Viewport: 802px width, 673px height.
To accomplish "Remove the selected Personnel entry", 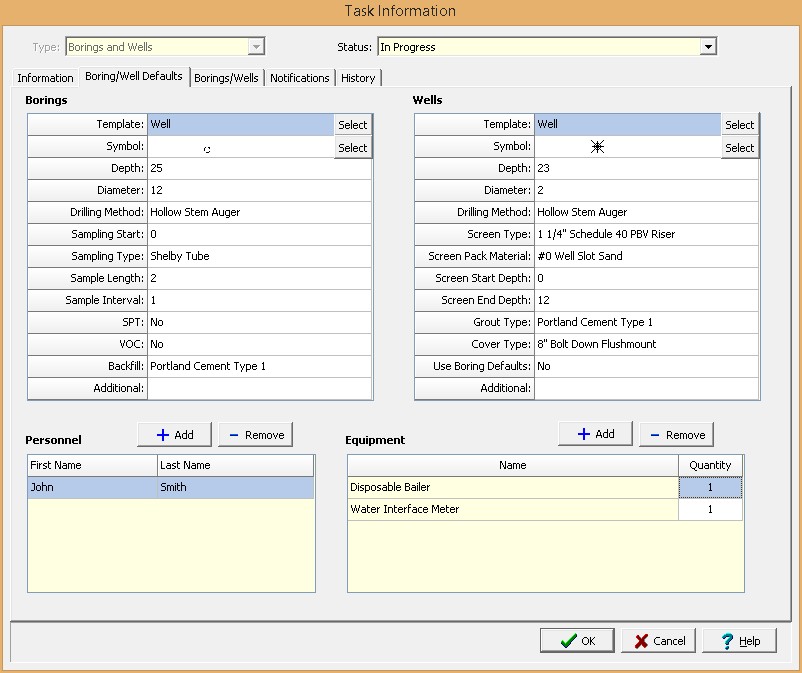I will click(x=255, y=434).
